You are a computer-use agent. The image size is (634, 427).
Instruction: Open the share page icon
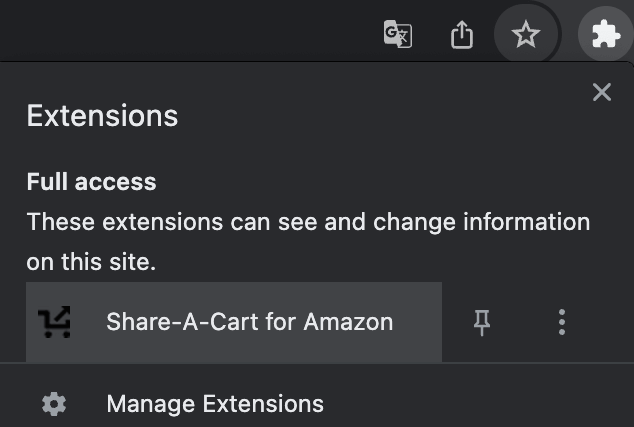tap(461, 35)
